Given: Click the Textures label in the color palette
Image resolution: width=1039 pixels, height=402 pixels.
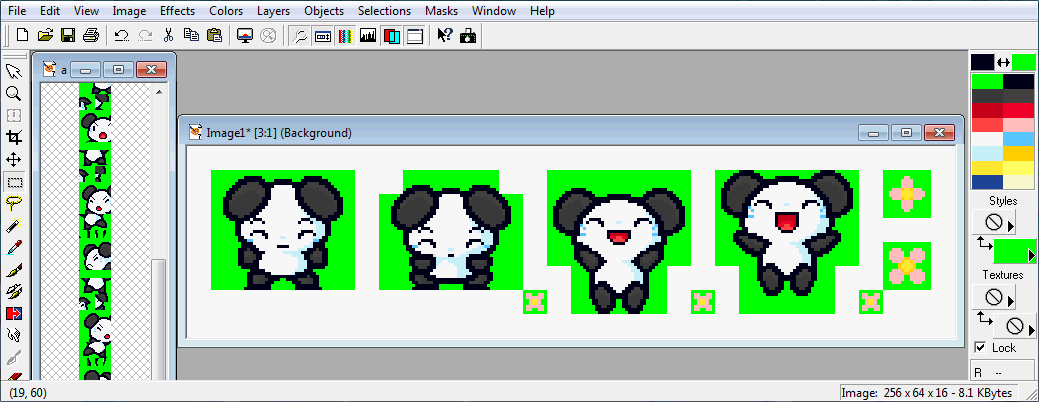Looking at the screenshot, I should tap(1003, 275).
